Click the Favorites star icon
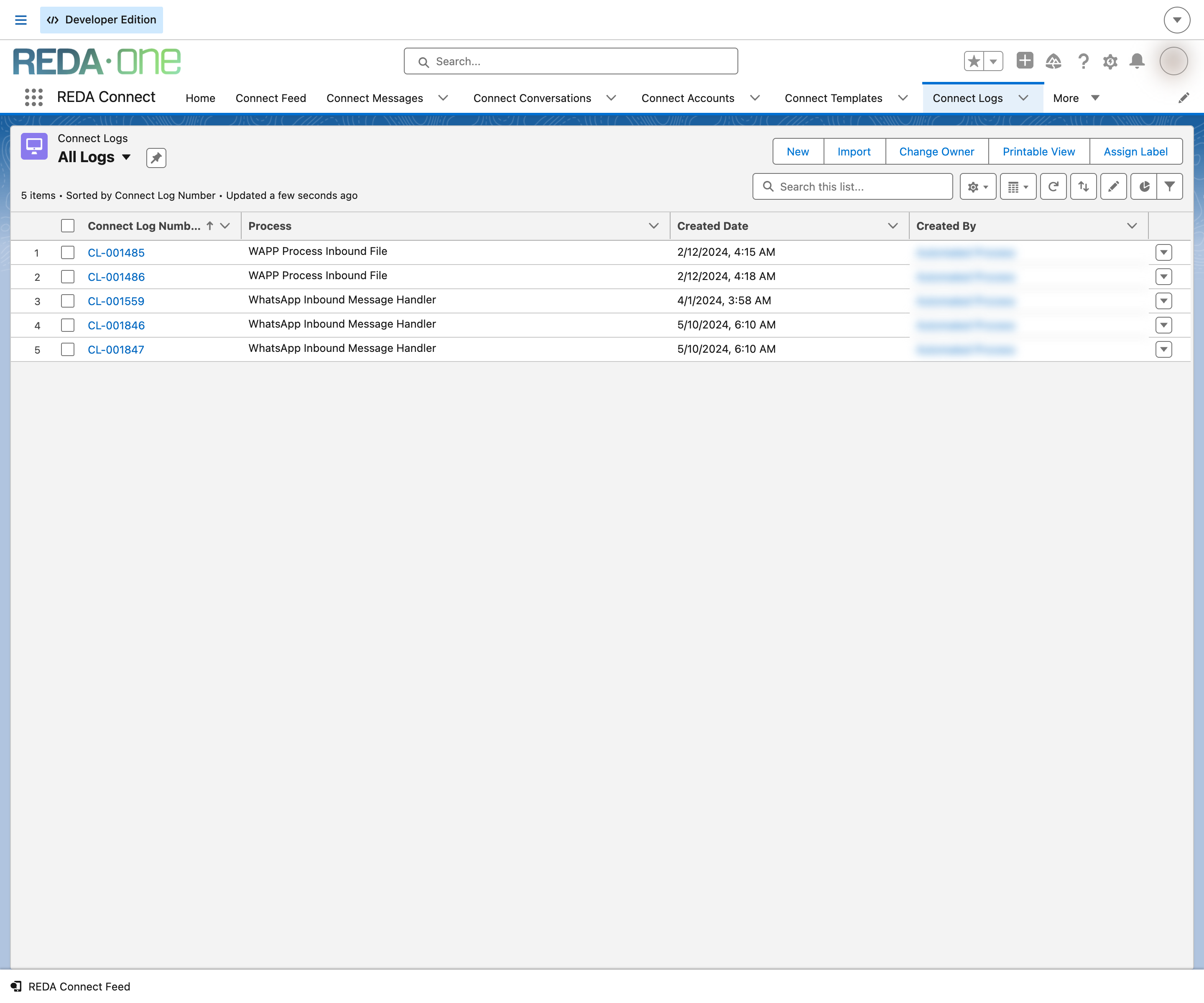 tap(974, 61)
